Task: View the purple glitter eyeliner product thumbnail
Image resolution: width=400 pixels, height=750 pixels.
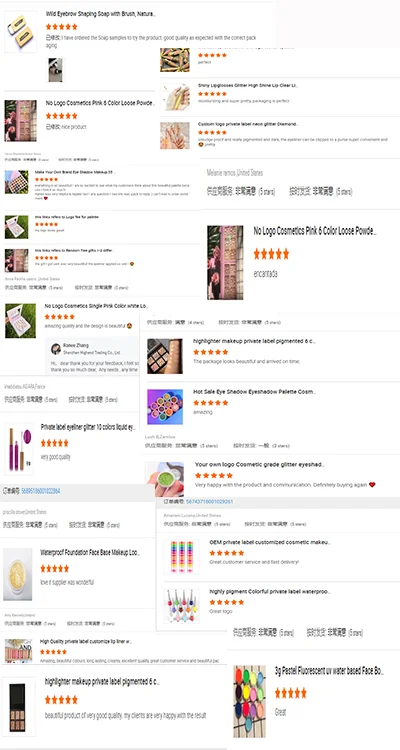Action: [19, 449]
